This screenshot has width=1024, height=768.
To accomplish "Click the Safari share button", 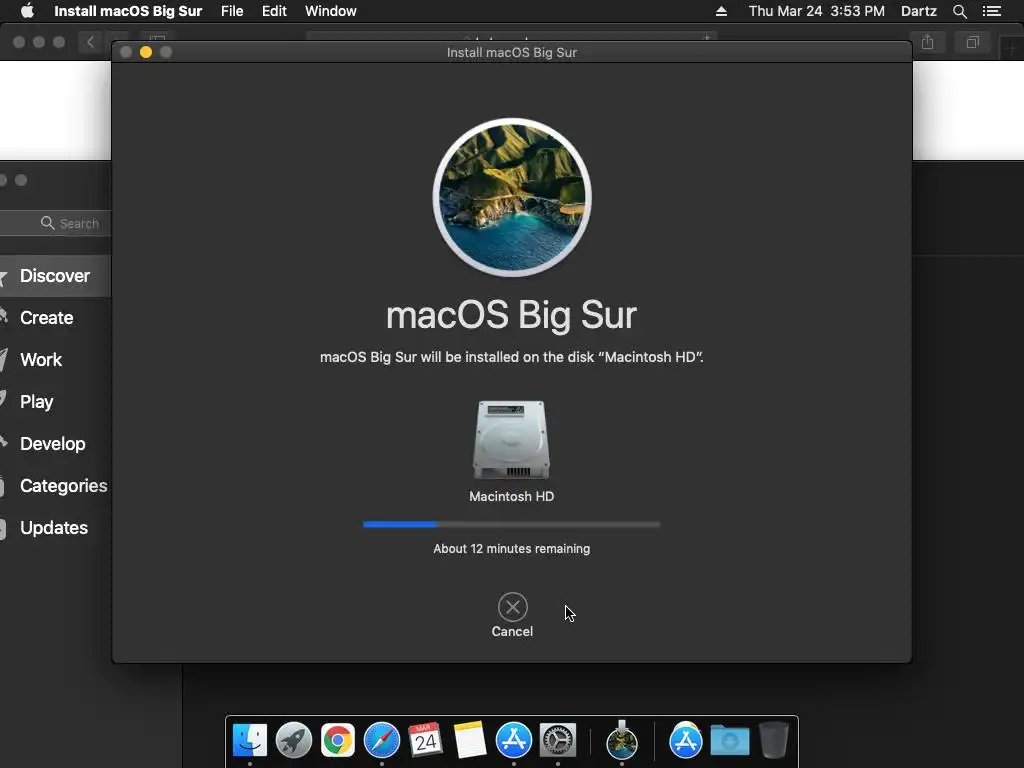I will click(927, 42).
